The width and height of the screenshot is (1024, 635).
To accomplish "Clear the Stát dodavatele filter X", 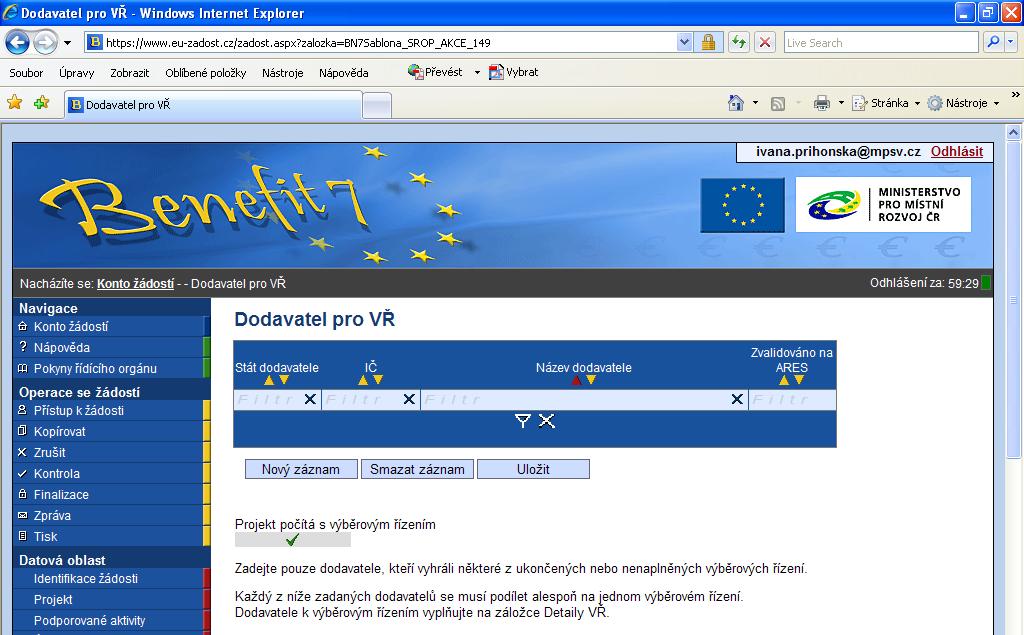I will (x=310, y=399).
